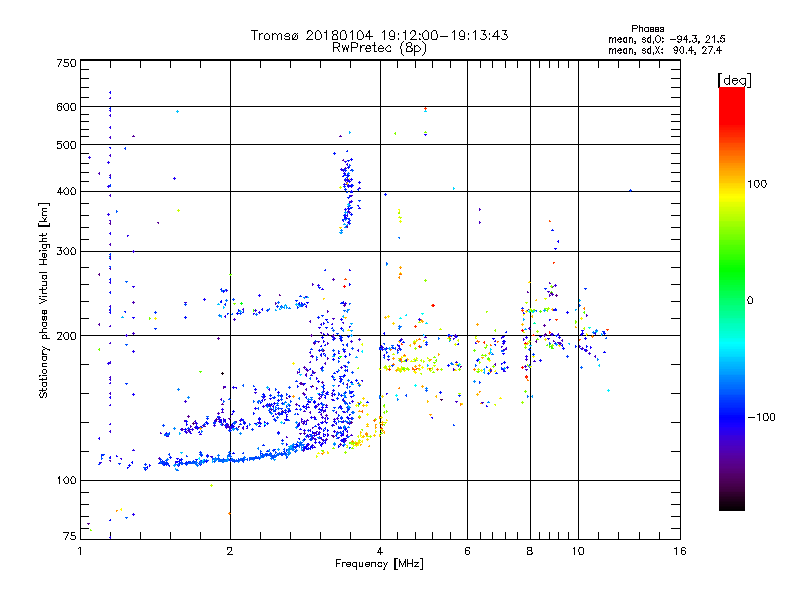Click the colorbar label '-100'

(x=761, y=417)
